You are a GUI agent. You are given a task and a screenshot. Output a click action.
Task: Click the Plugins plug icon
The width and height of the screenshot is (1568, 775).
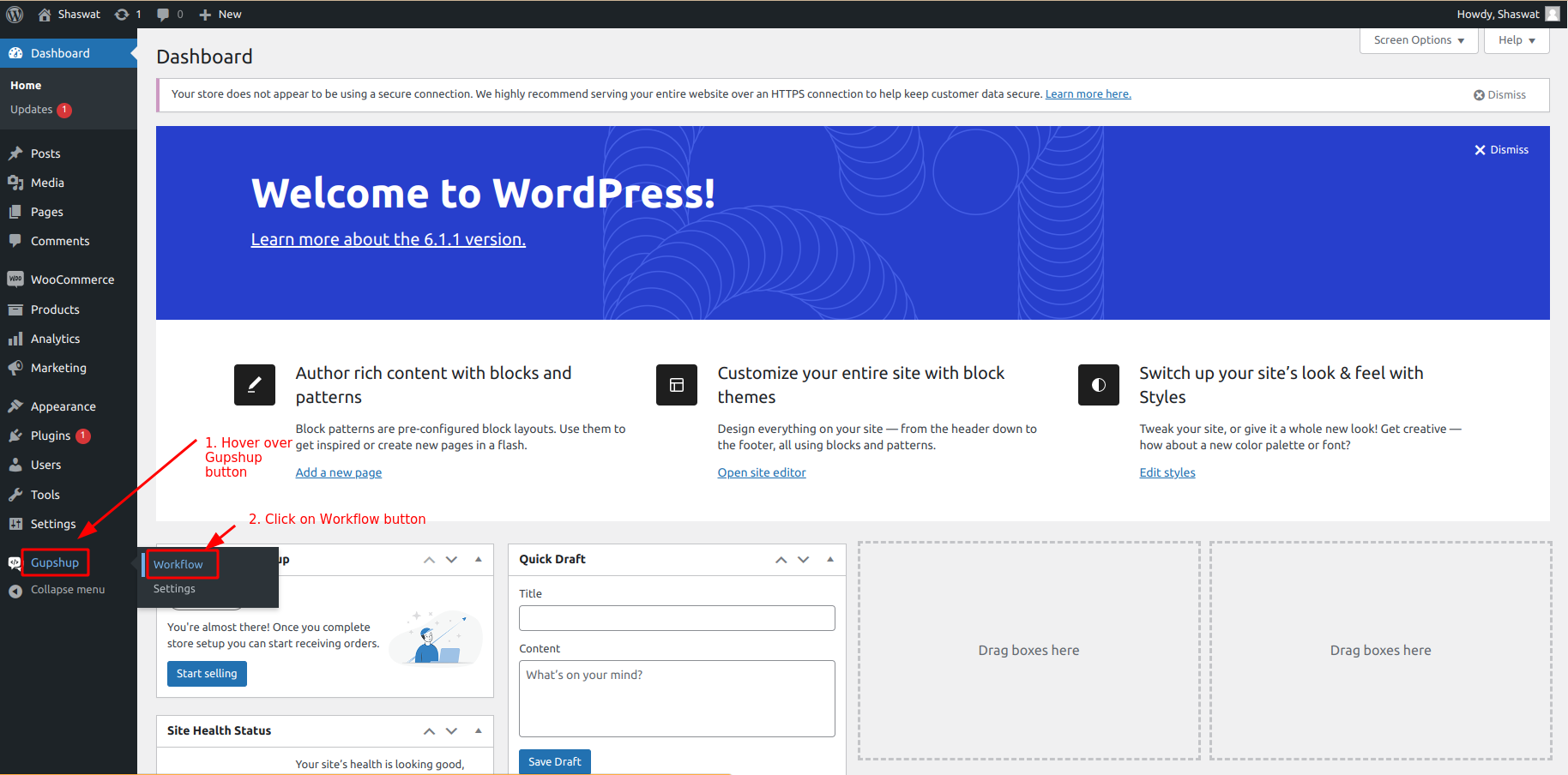coord(15,436)
